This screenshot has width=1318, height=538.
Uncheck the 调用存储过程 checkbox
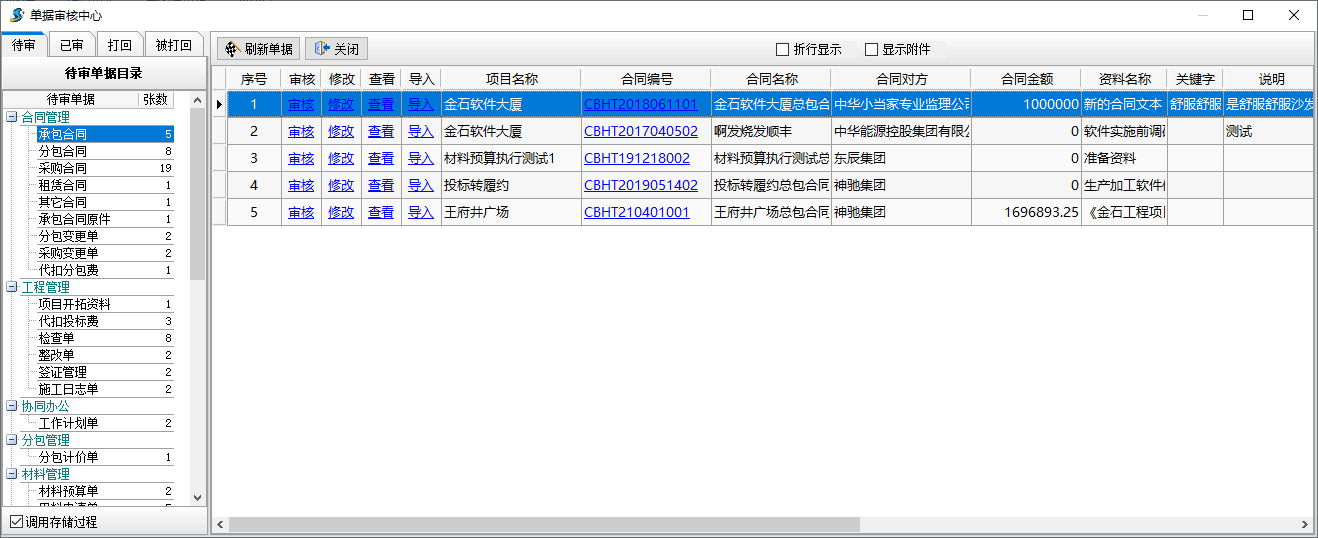(16, 522)
